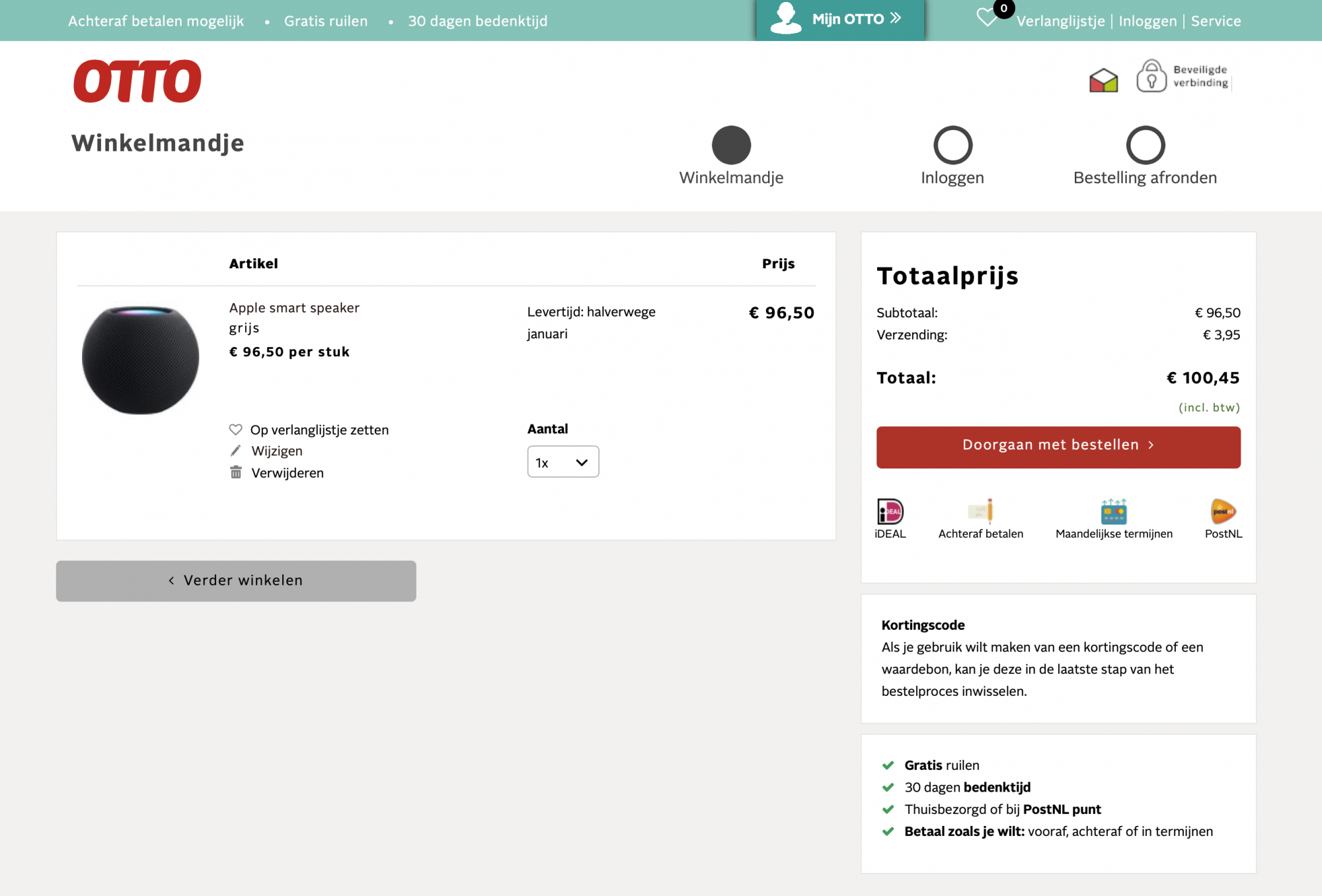Click the Thuiswinkel envelope badge icon
Image resolution: width=1322 pixels, height=896 pixels.
point(1103,81)
